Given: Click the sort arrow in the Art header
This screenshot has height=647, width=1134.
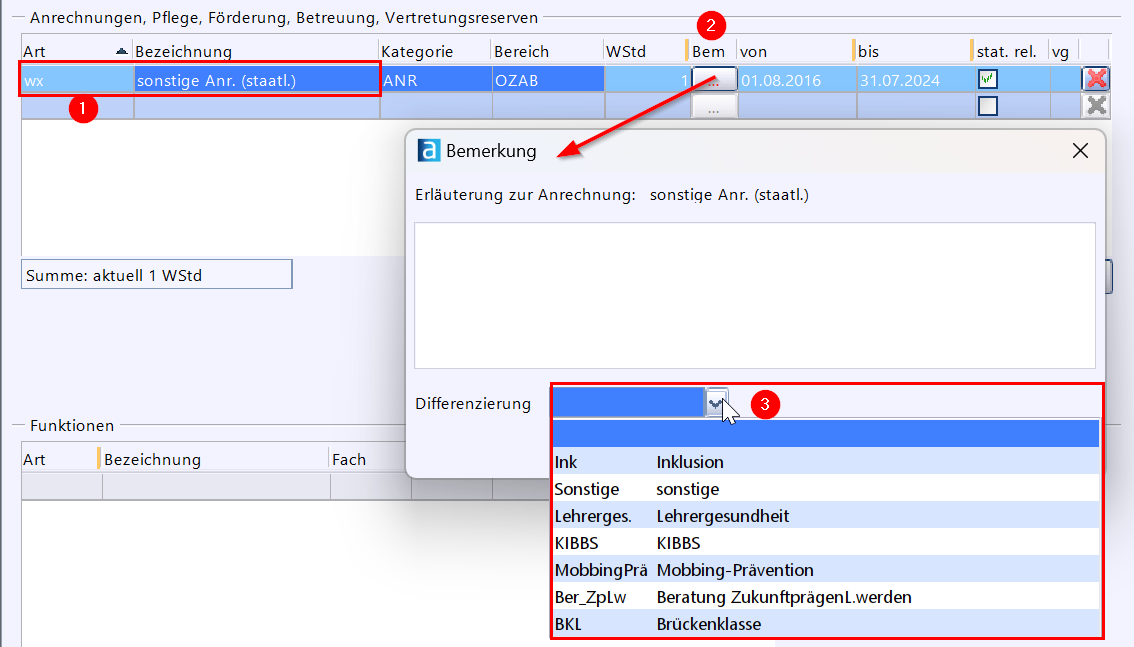Looking at the screenshot, I should tap(122, 51).
